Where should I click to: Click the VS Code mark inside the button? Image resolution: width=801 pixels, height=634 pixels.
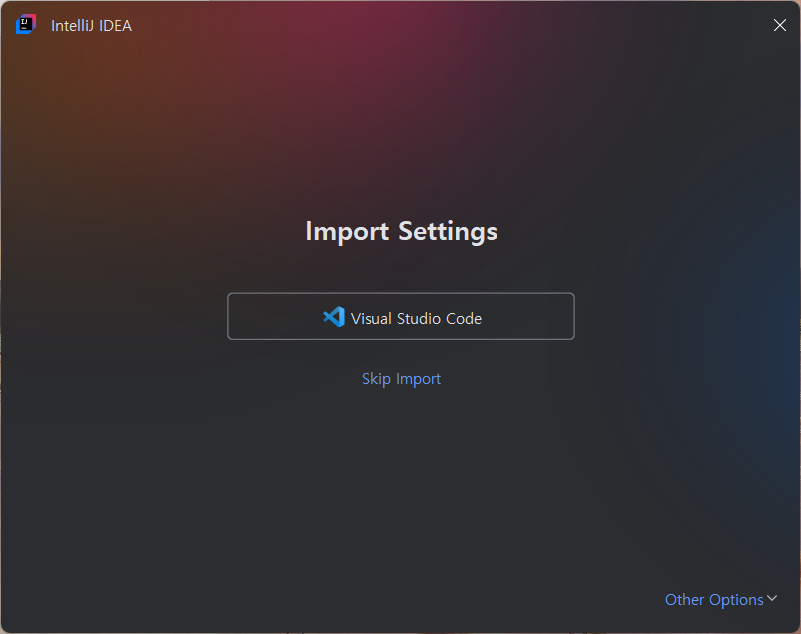(x=333, y=316)
